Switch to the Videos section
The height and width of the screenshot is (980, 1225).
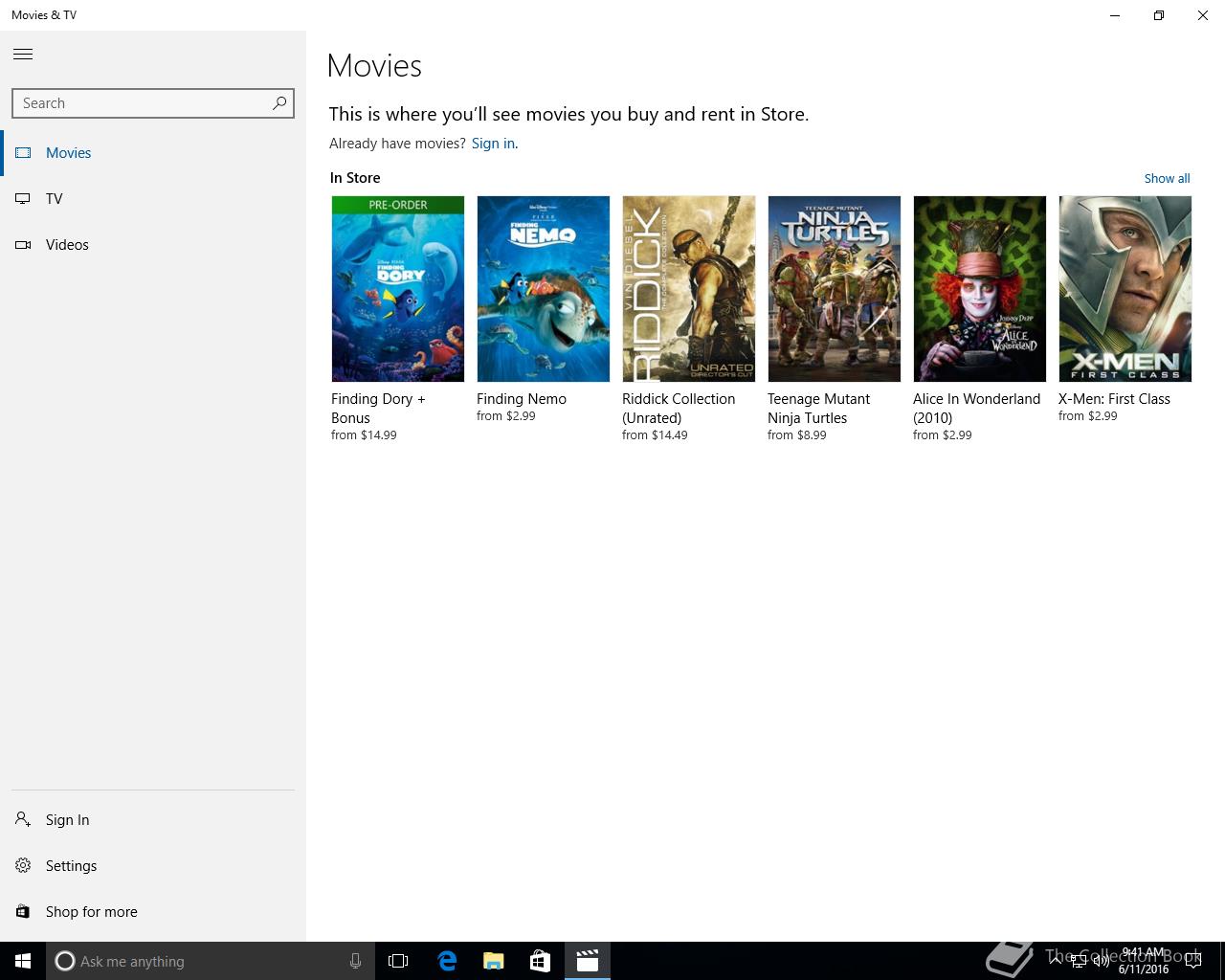pyautogui.click(x=67, y=245)
